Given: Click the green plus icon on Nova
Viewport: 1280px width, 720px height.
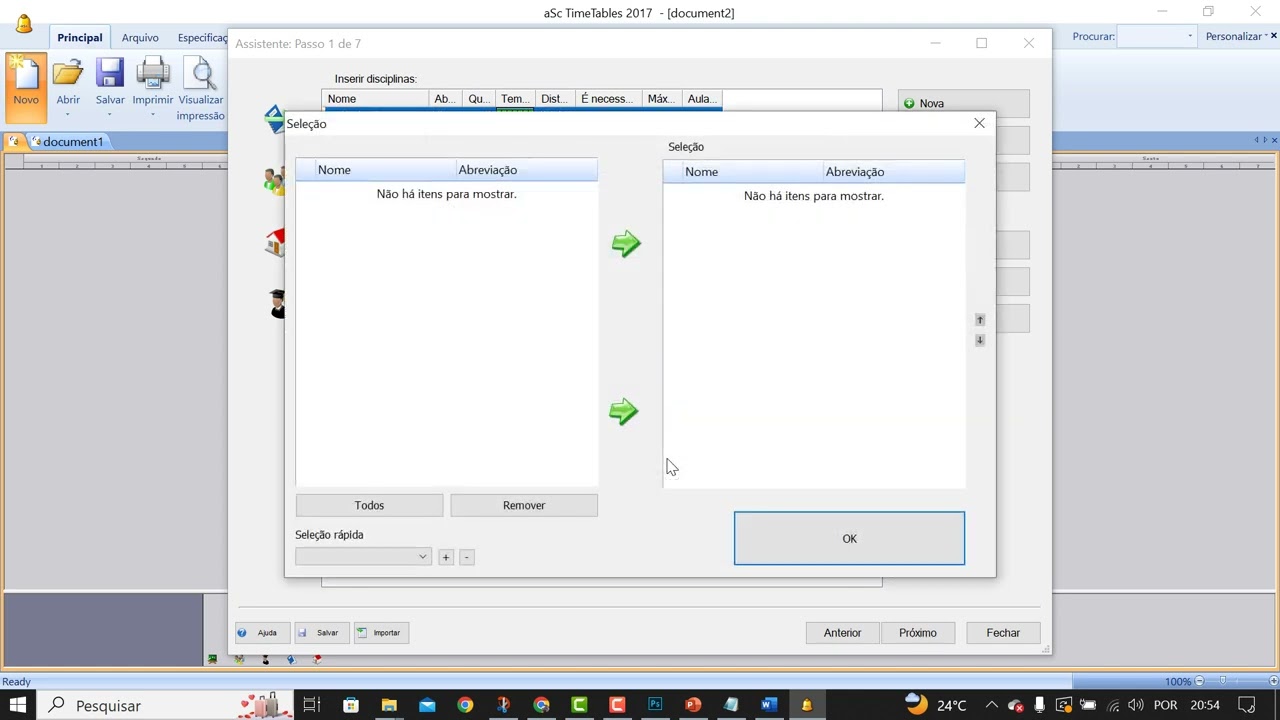Looking at the screenshot, I should pos(909,103).
